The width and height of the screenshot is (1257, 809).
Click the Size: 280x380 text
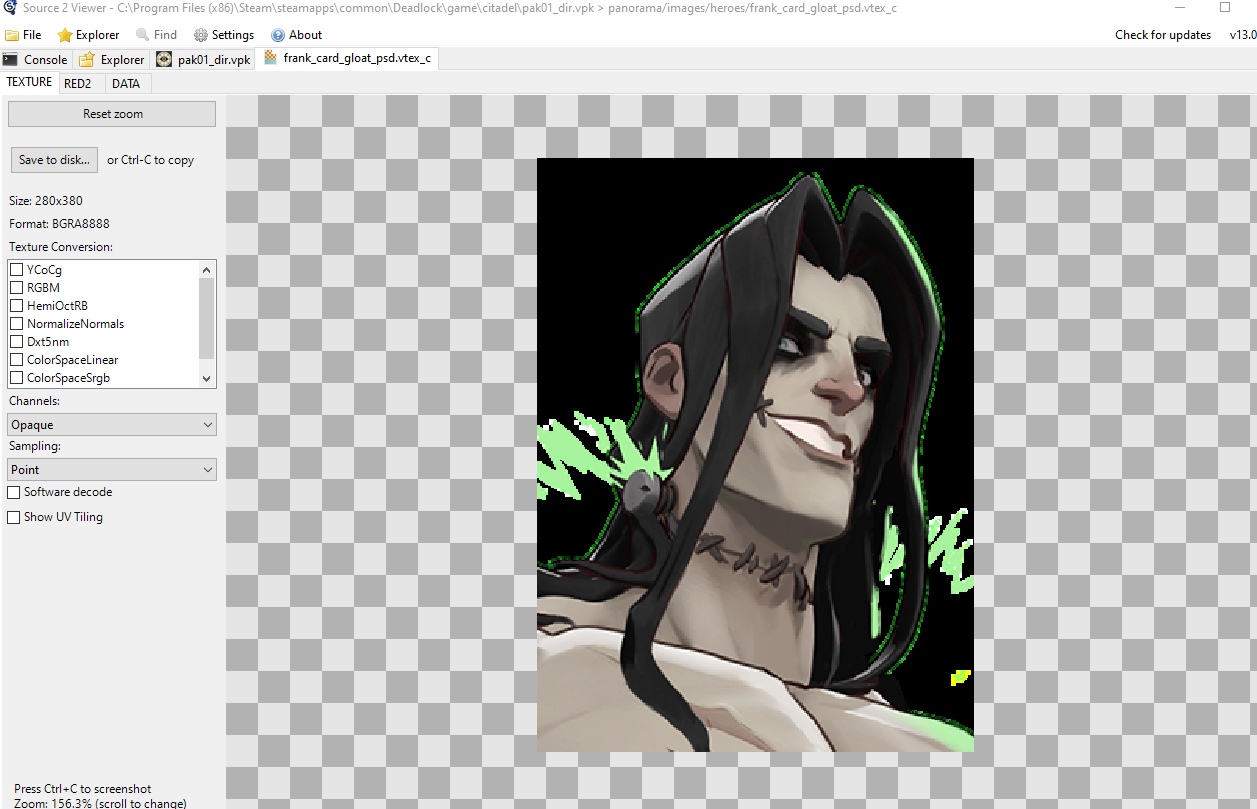(46, 201)
